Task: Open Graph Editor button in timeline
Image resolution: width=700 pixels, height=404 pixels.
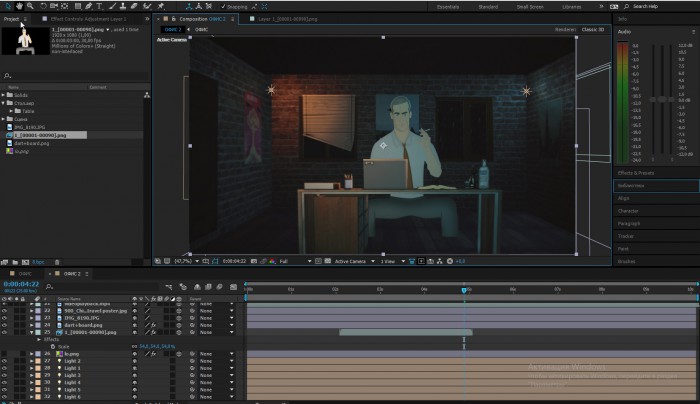Action: pyautogui.click(x=233, y=287)
